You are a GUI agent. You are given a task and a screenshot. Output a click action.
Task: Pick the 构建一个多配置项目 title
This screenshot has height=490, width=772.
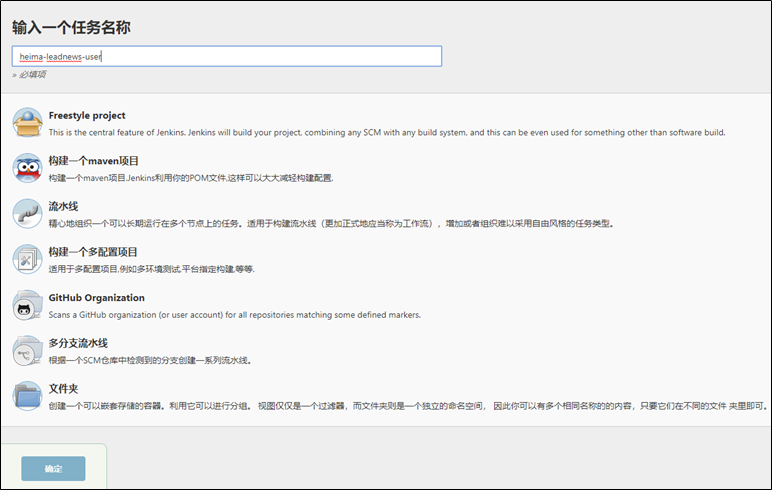tap(94, 252)
